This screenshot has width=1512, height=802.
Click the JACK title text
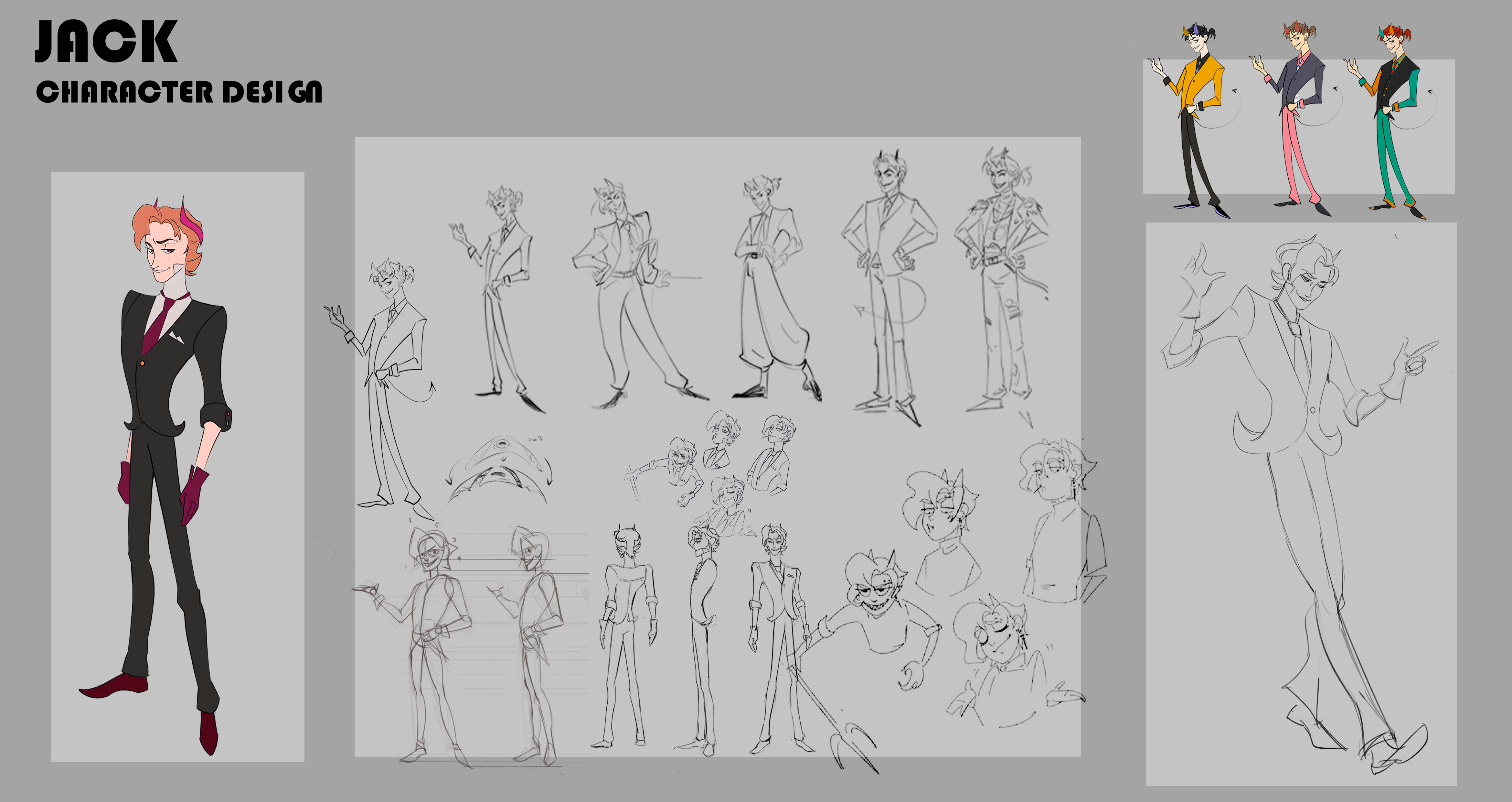106,41
